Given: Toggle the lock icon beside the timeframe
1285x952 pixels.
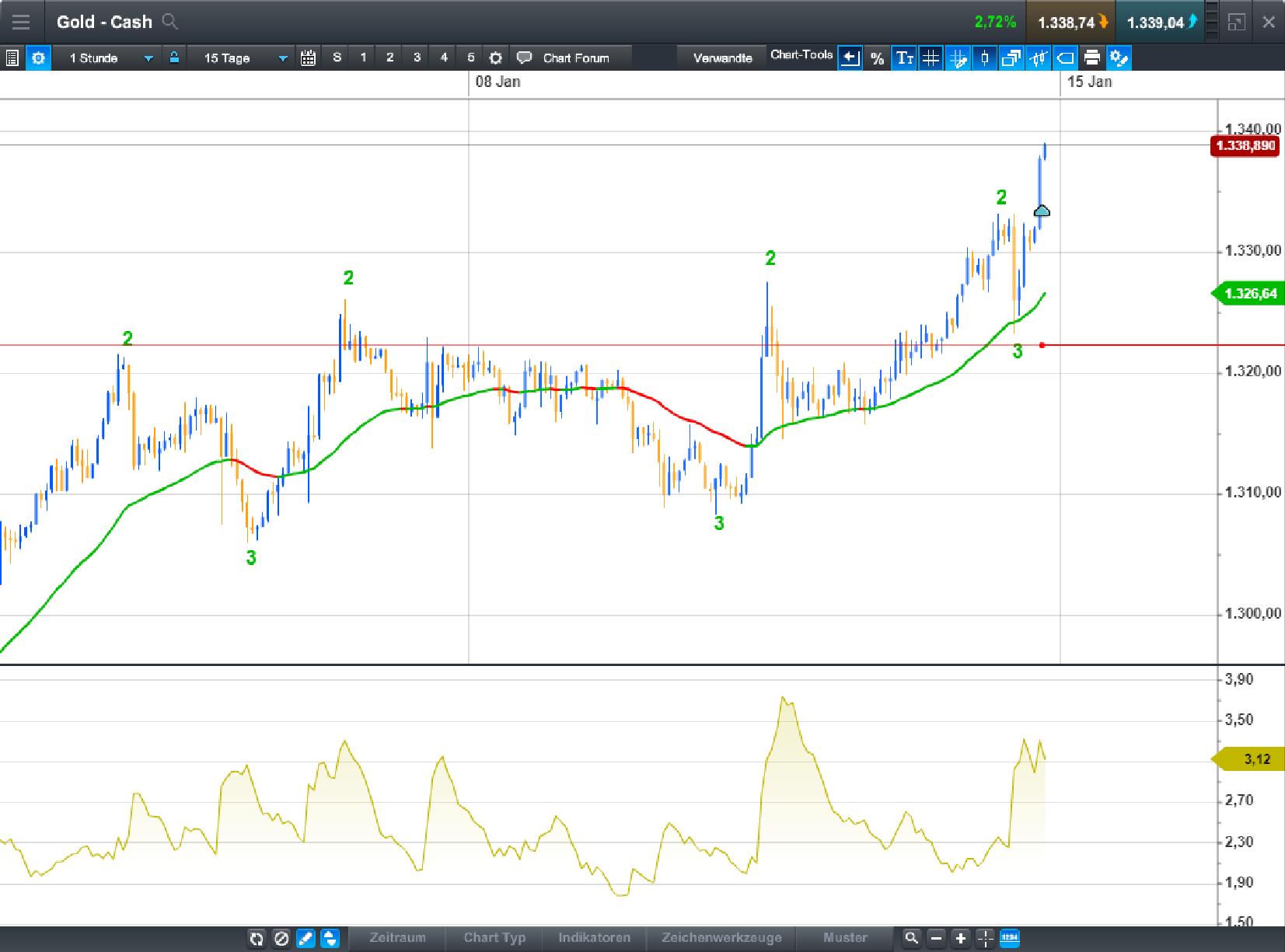Looking at the screenshot, I should (174, 58).
